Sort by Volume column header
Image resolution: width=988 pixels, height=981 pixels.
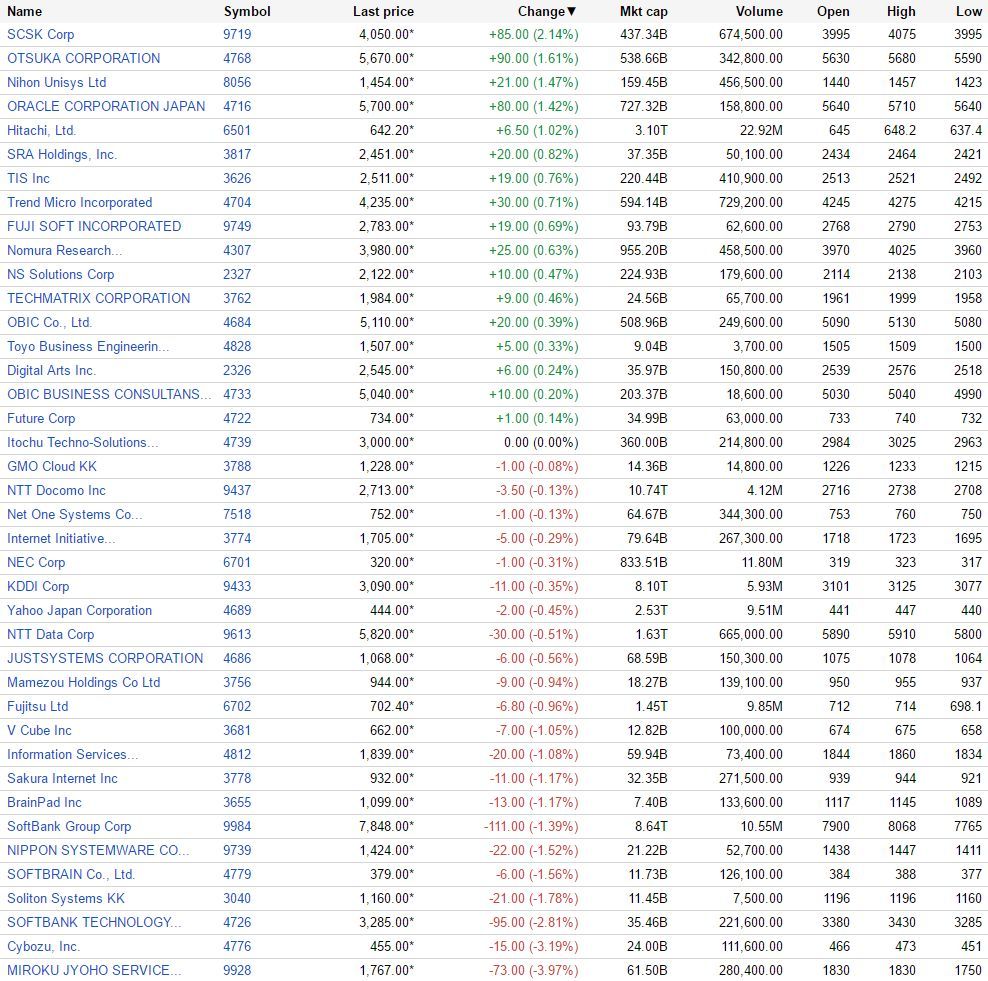coord(759,11)
